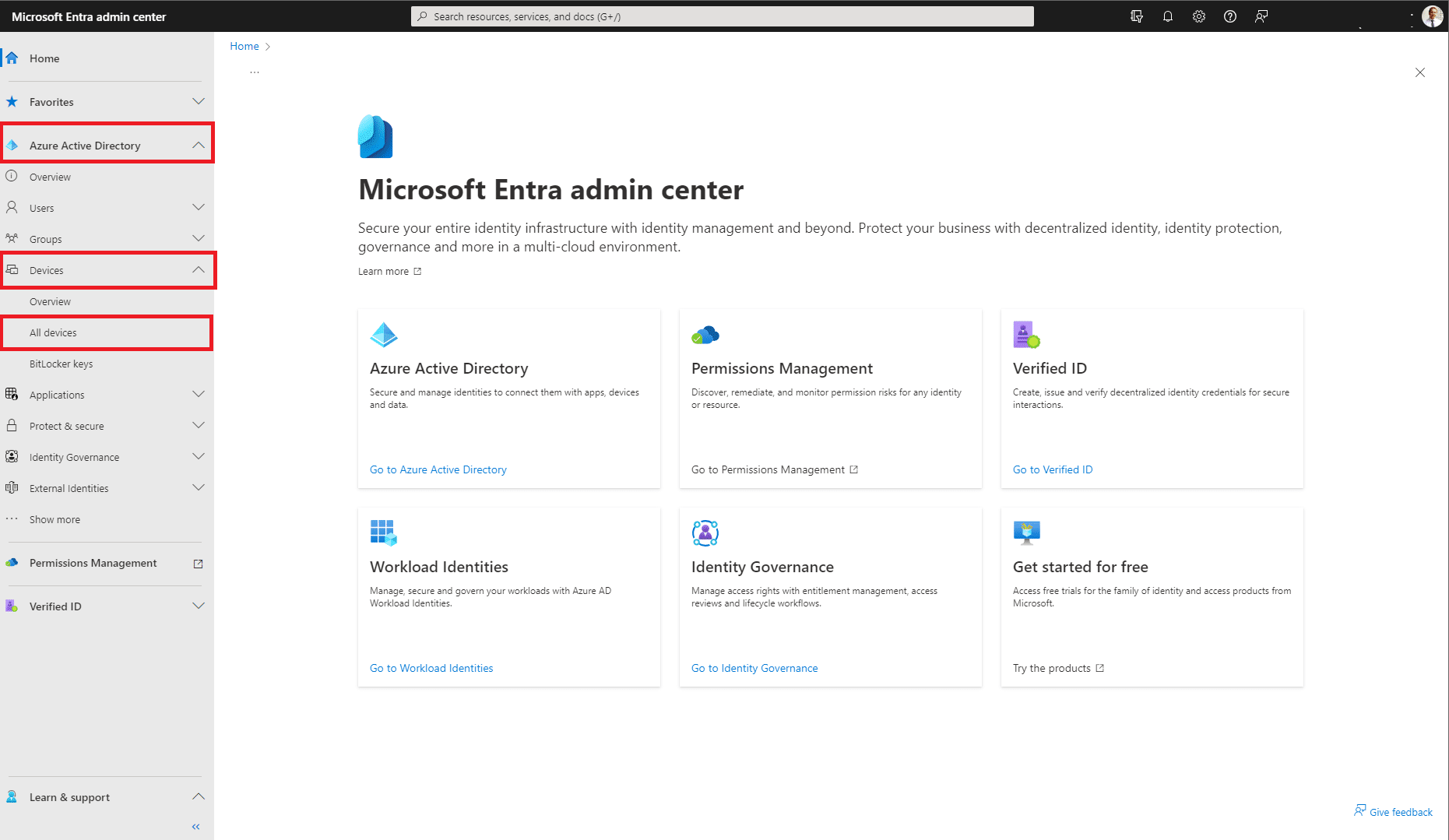Click the Learn & support person icon
Viewport: 1449px width, 840px height.
tap(12, 797)
